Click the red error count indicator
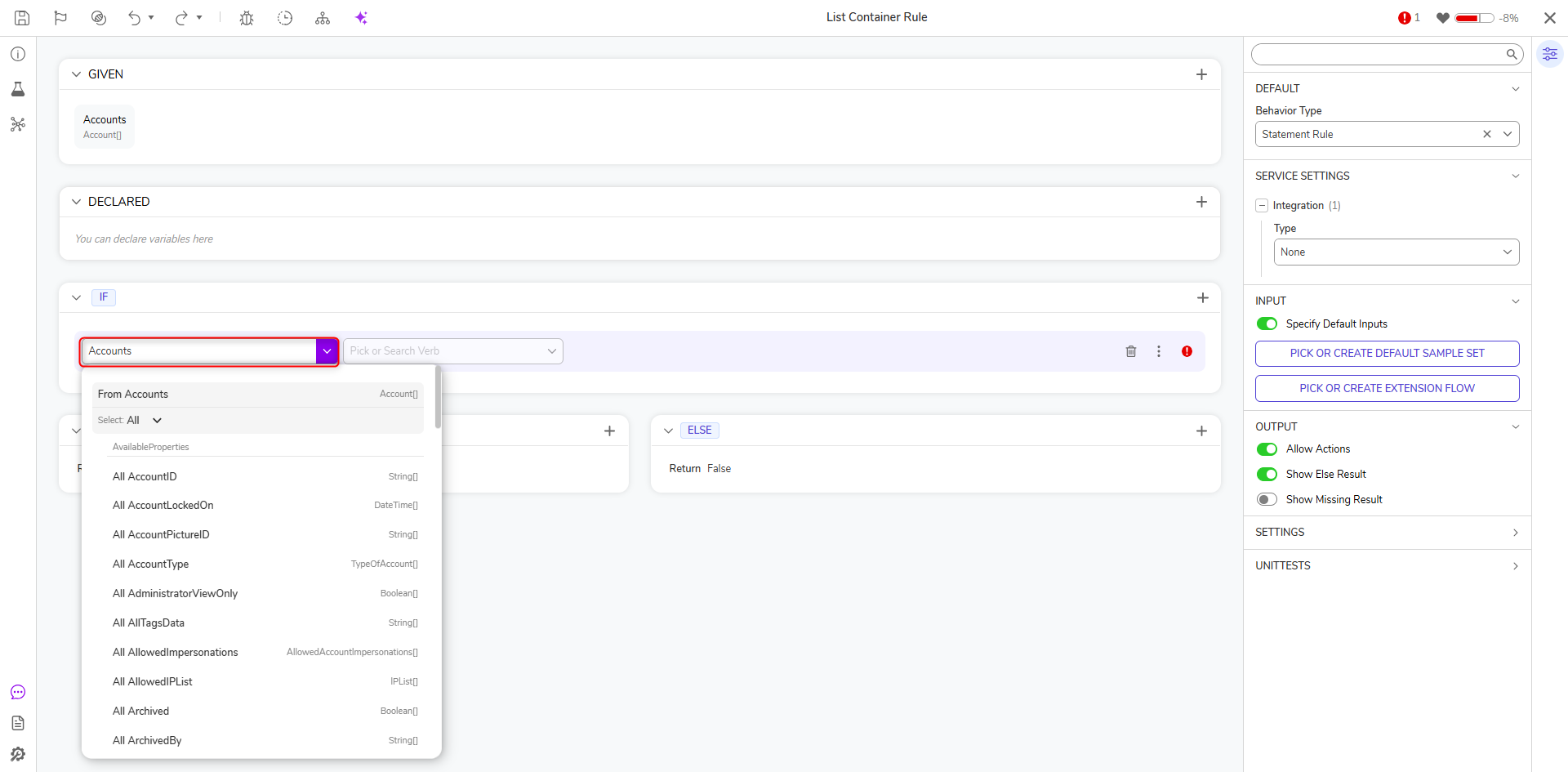This screenshot has height=772, width=1568. 1409,18
